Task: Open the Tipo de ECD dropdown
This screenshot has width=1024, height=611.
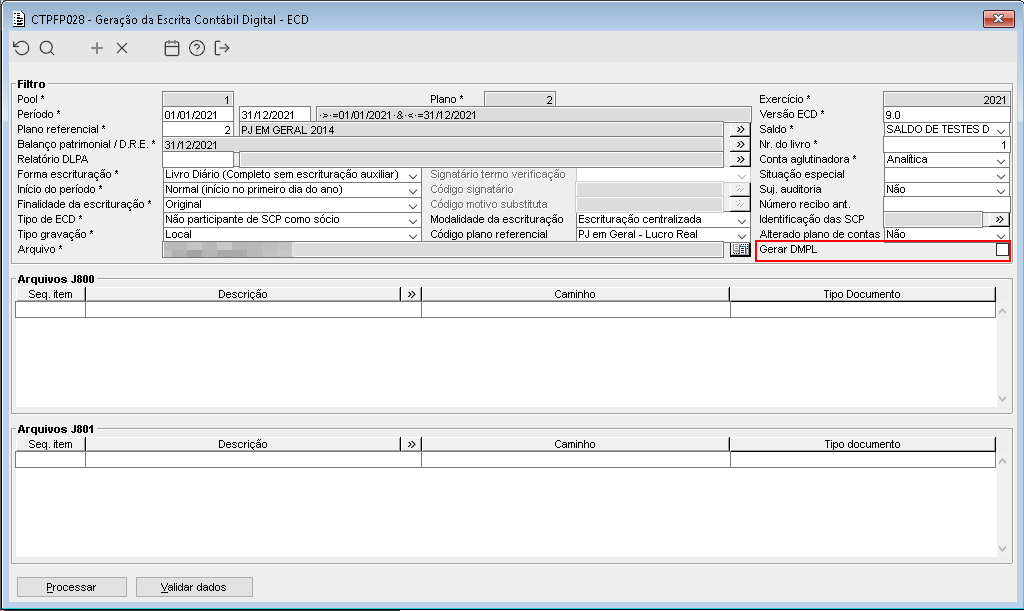Action: tap(413, 221)
